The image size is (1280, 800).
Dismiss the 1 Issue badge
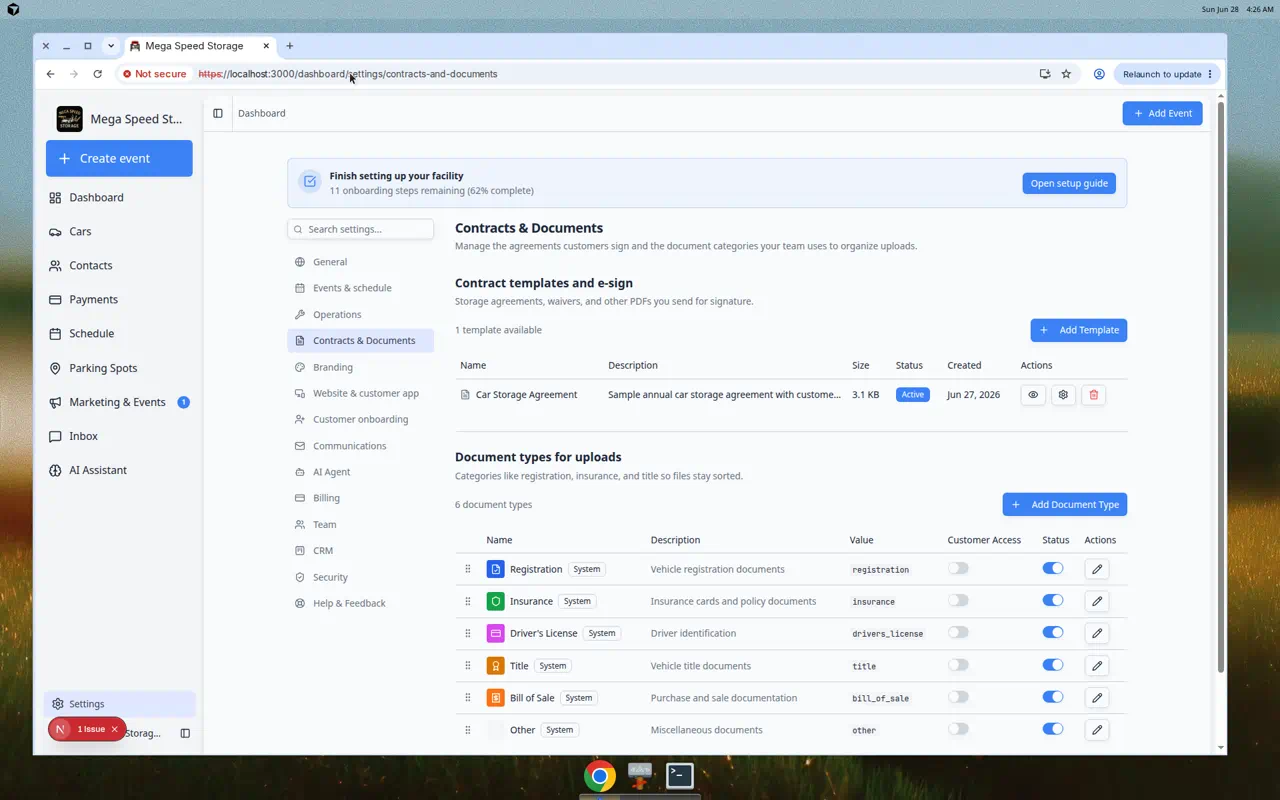(115, 729)
